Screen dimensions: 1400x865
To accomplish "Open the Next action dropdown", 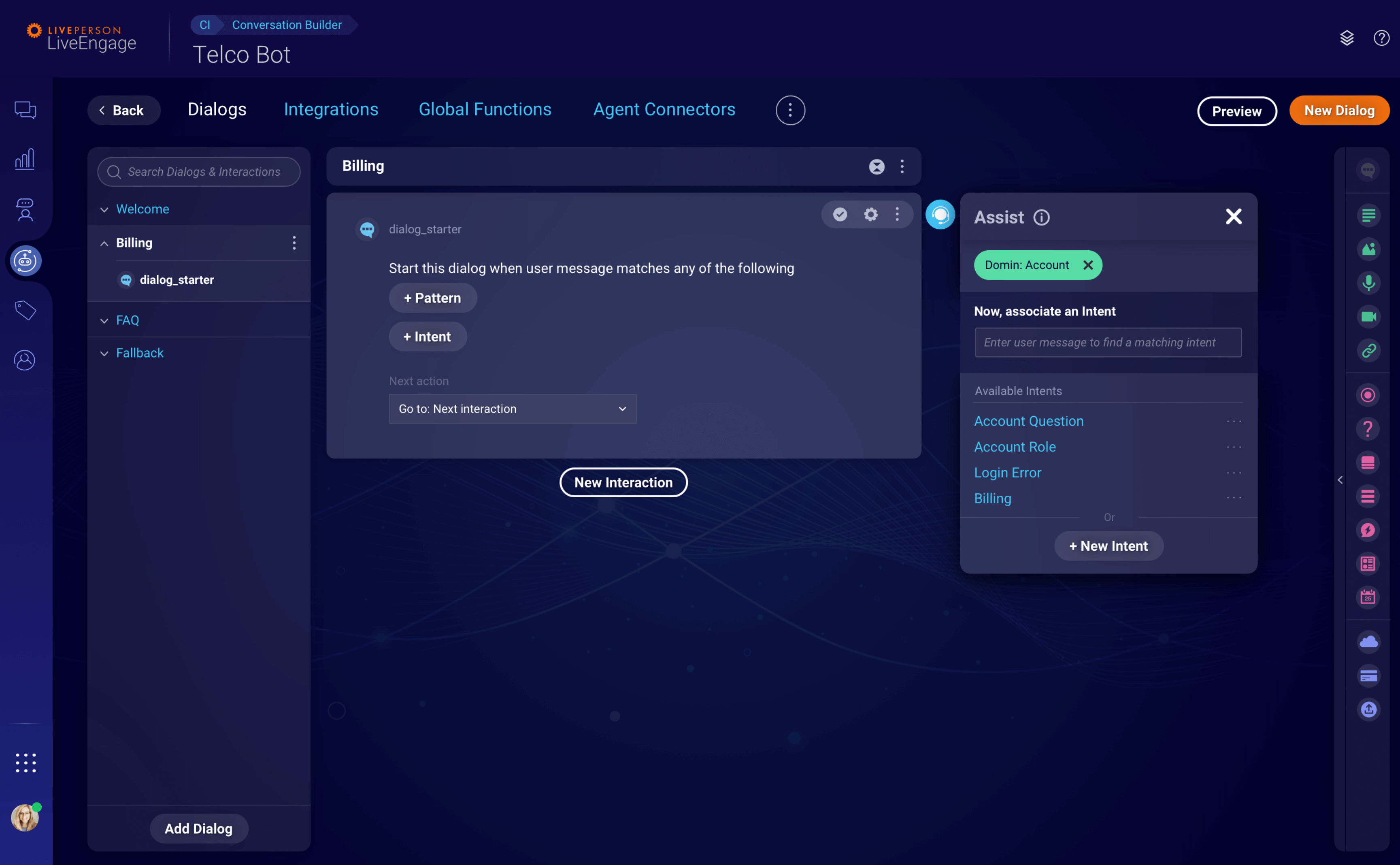I will [513, 409].
